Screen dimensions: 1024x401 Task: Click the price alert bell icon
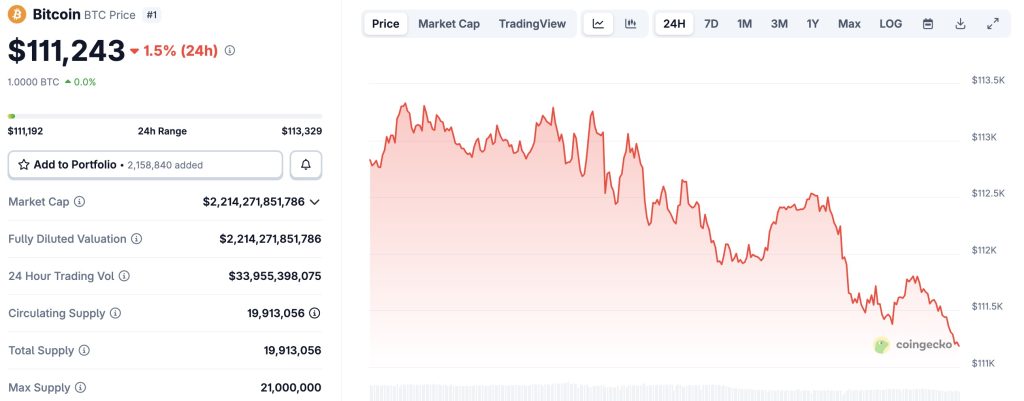tap(306, 164)
